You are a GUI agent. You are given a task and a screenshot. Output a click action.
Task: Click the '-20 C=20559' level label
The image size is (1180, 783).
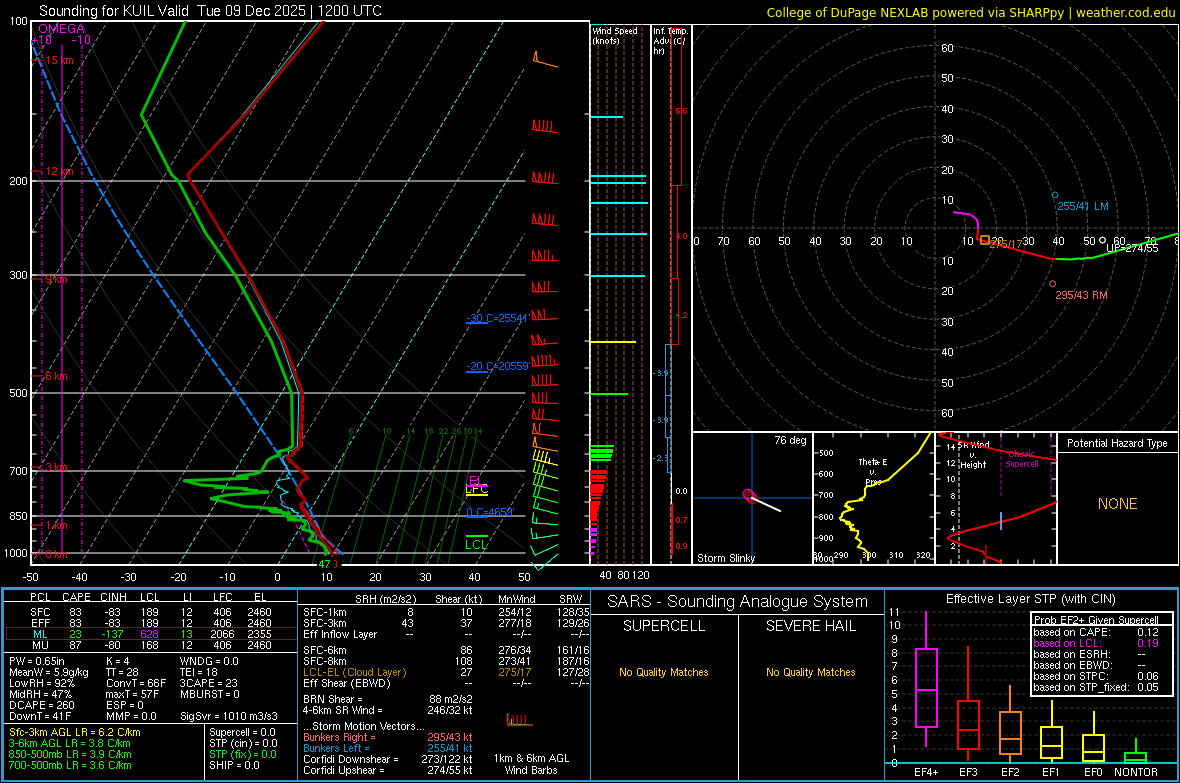498,366
